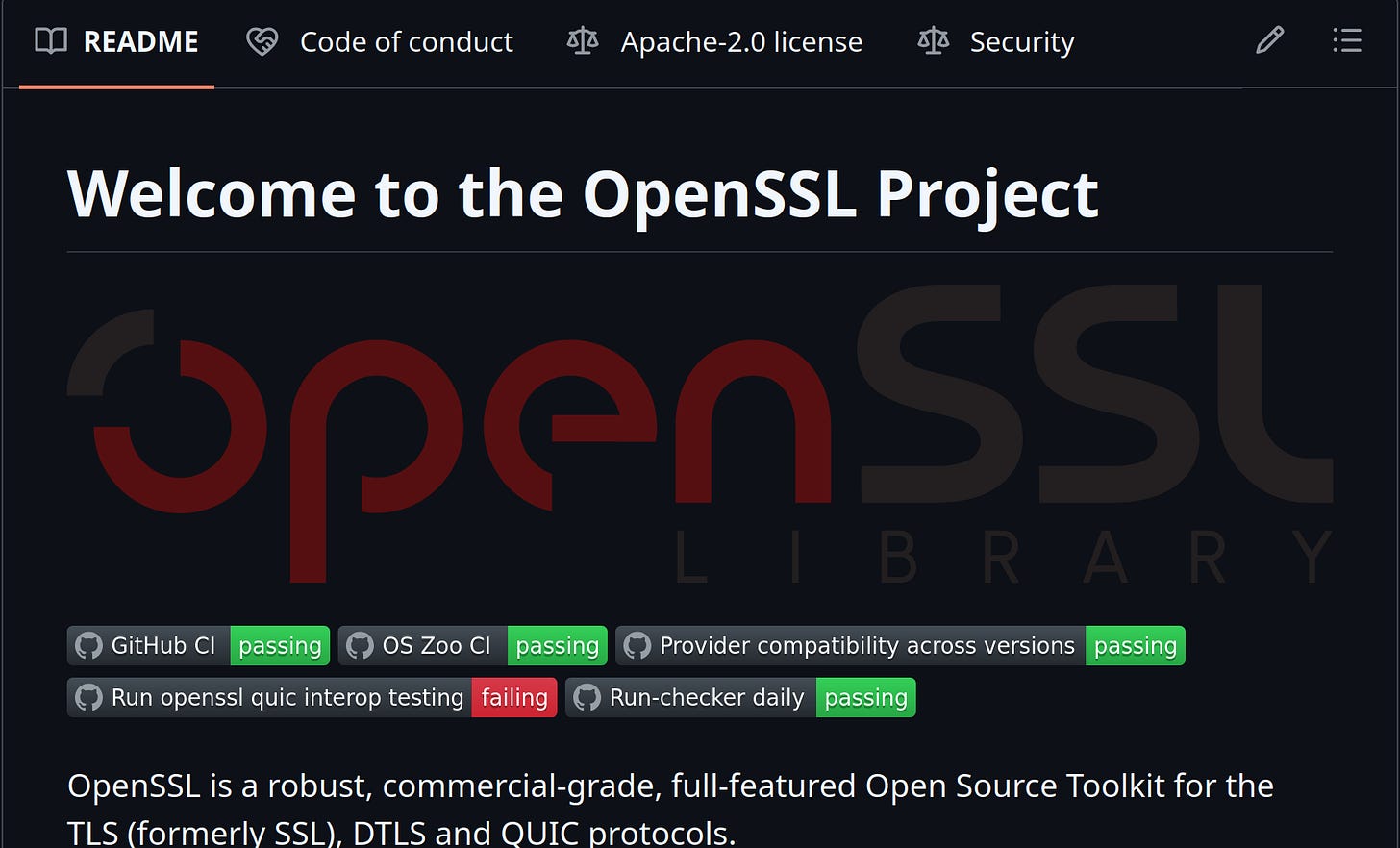The height and width of the screenshot is (848, 1400).
Task: Open the README tab
Action: pos(116,41)
